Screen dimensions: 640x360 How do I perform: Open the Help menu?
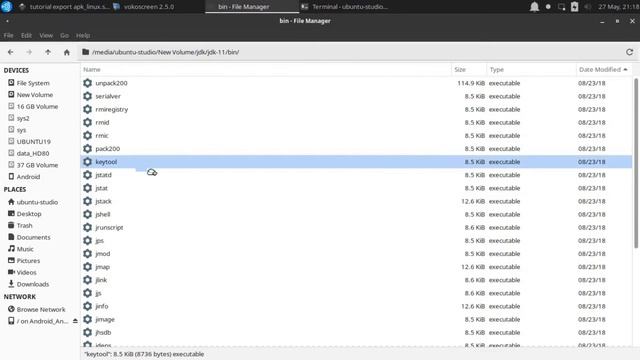pyautogui.click(x=83, y=36)
